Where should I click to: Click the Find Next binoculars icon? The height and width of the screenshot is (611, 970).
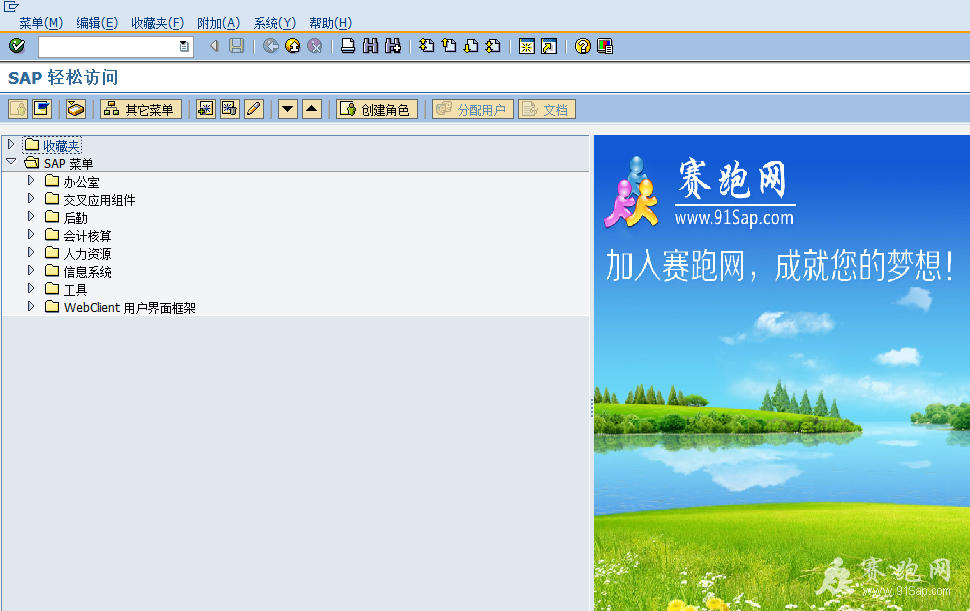[393, 46]
